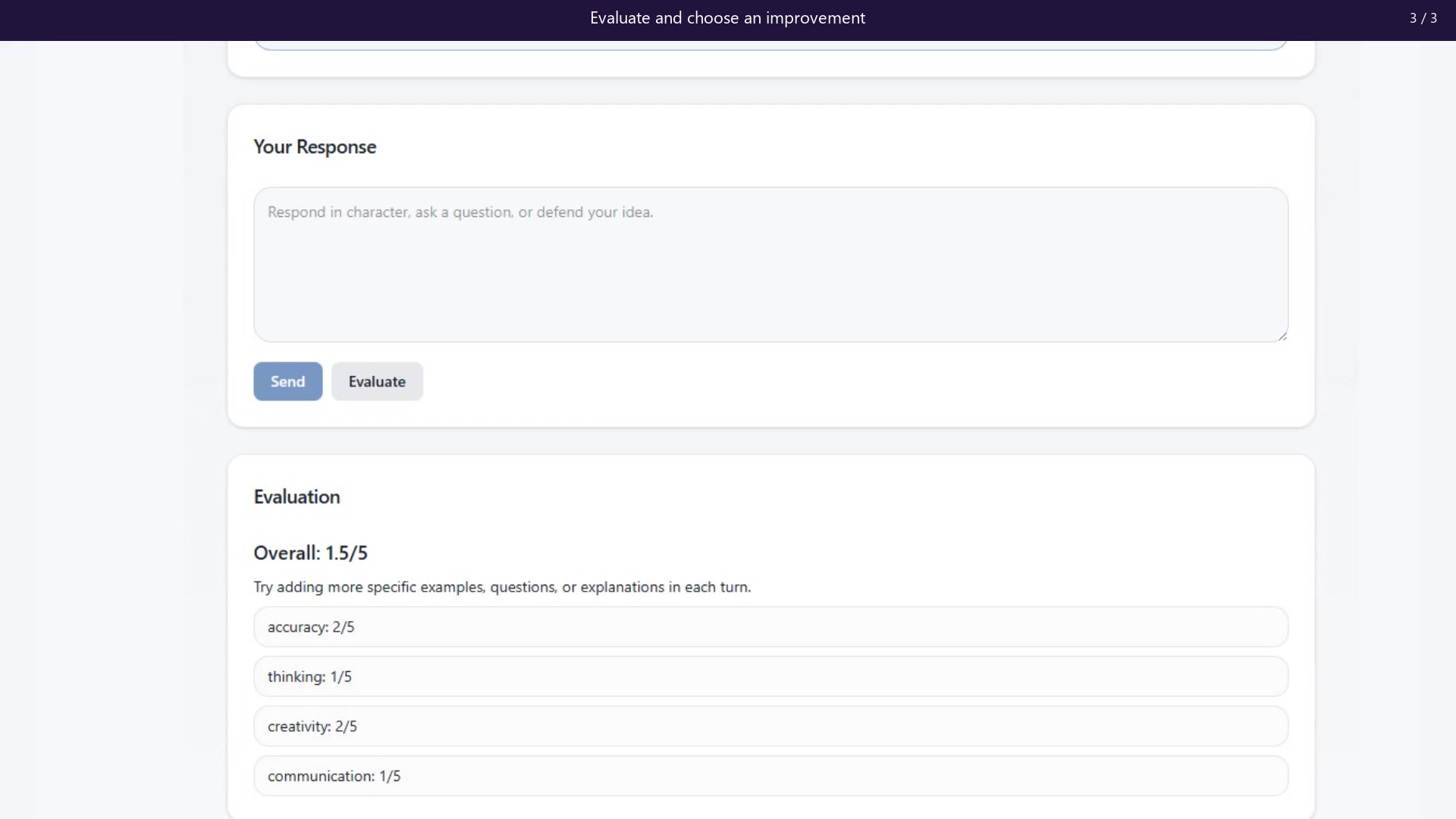The width and height of the screenshot is (1456, 819).
Task: Click the evaluation feedback tip sentence
Action: pos(502,587)
